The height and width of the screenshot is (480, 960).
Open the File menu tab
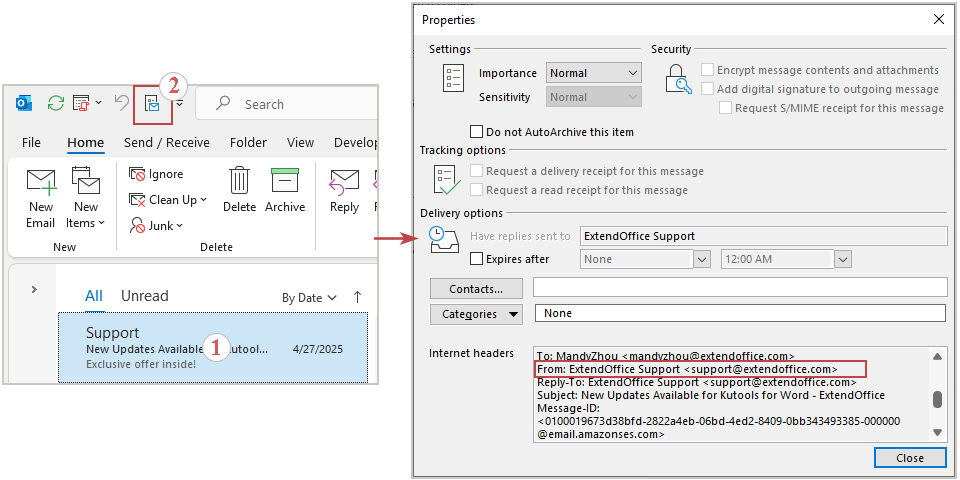[x=32, y=143]
